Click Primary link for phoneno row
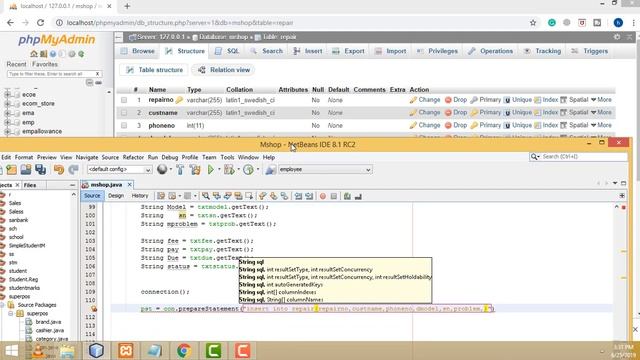640x360 pixels. (485, 125)
